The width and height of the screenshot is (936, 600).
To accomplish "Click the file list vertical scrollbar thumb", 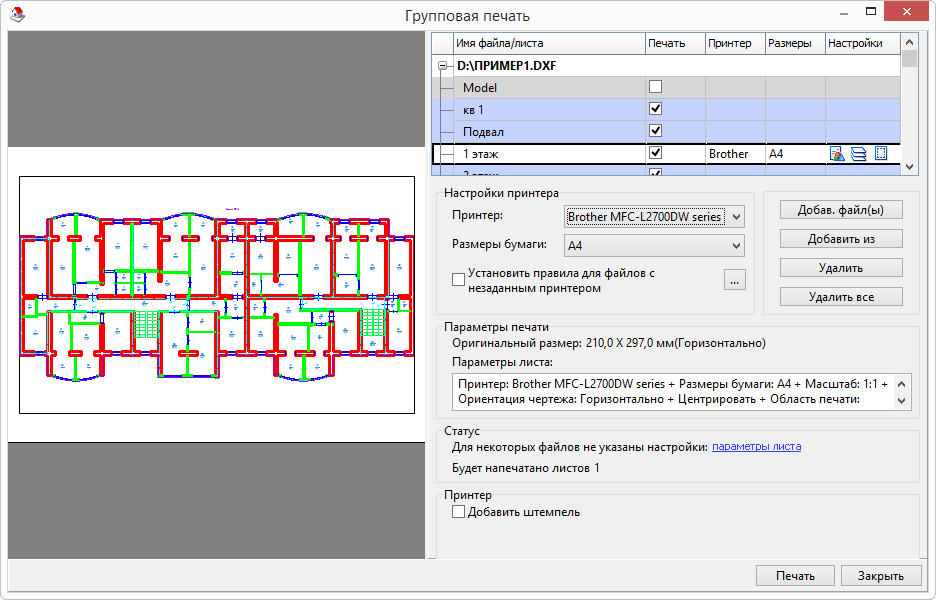I will 909,59.
